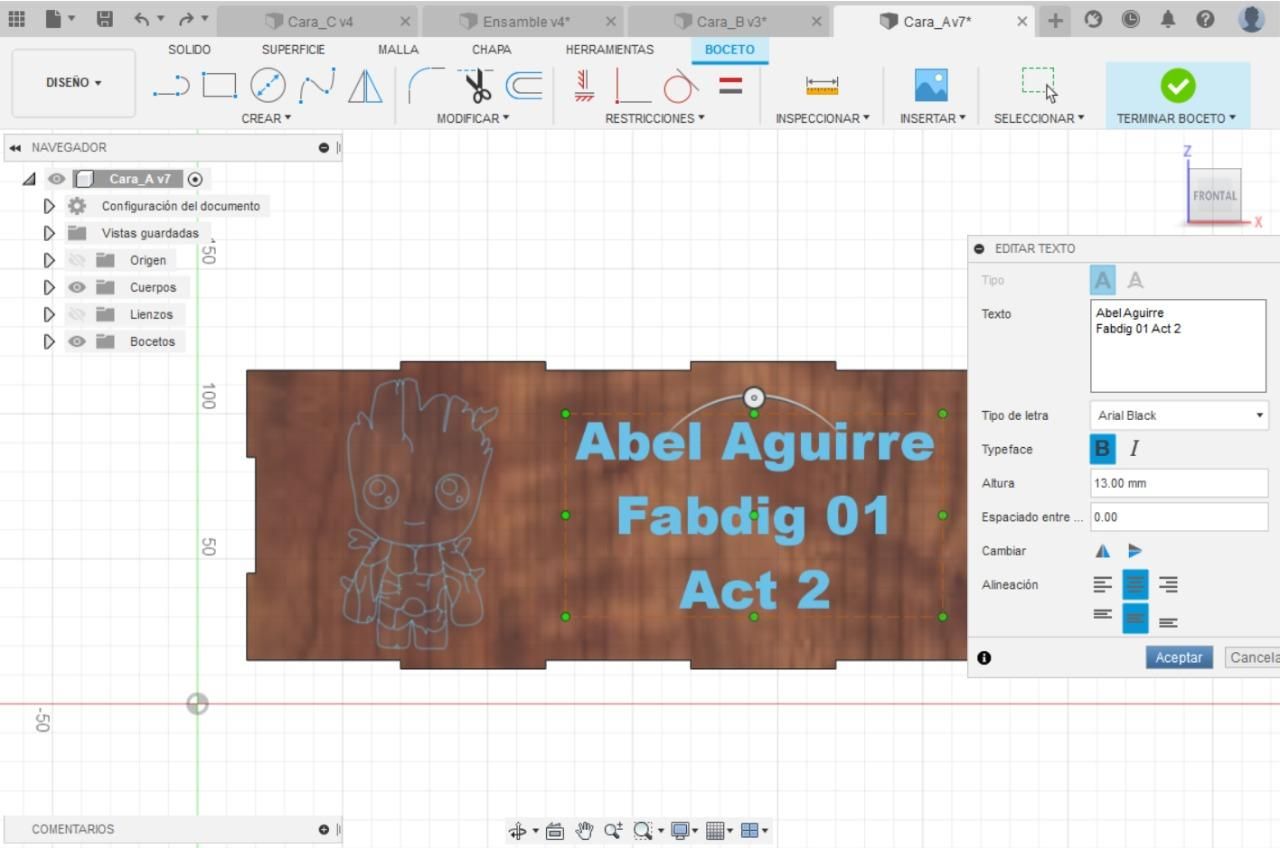1280x848 pixels.
Task: Align text left horizontally
Action: pyautogui.click(x=1102, y=585)
